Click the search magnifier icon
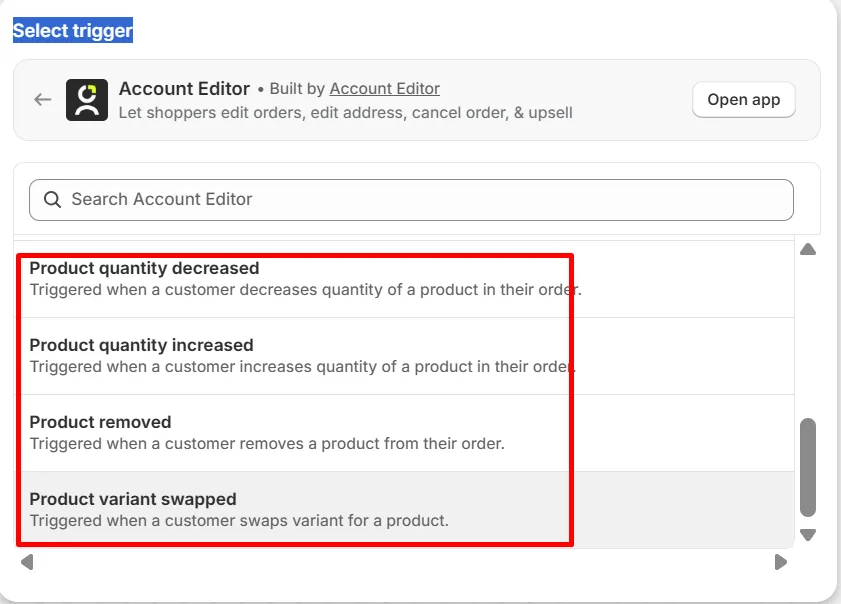 point(53,200)
